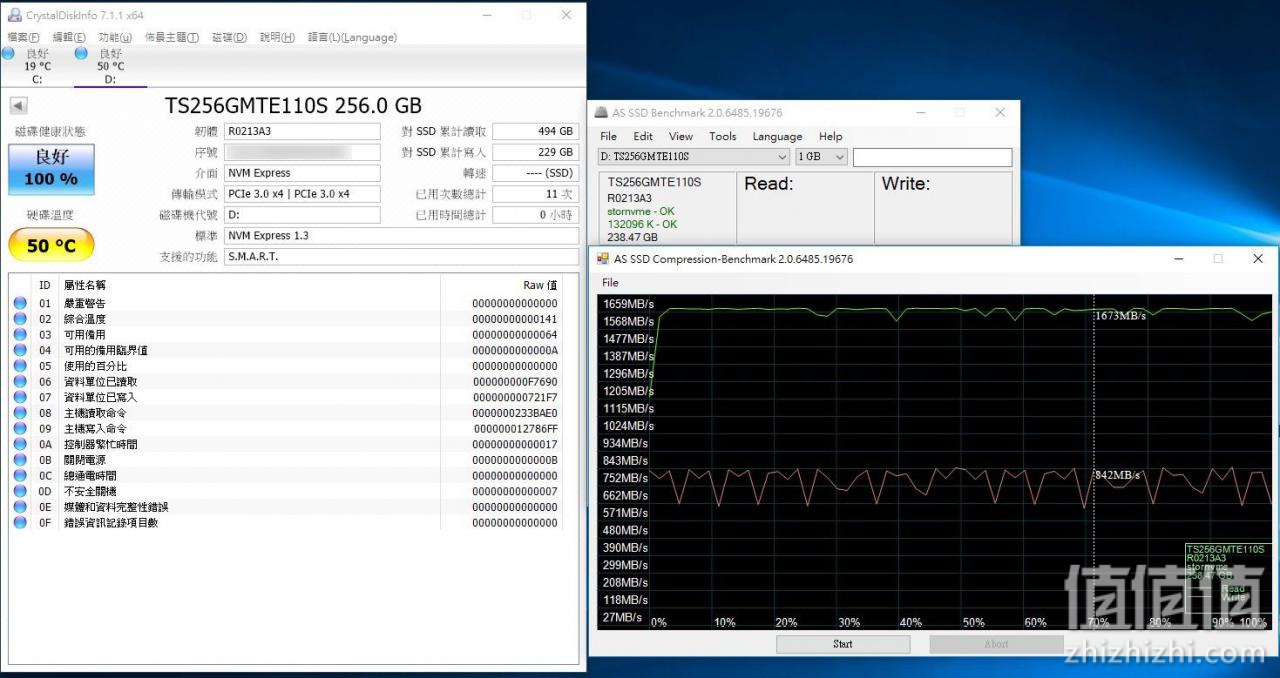Open the 語言(L)(Language) menu
Screen dimensions: 1280x678
[352, 37]
